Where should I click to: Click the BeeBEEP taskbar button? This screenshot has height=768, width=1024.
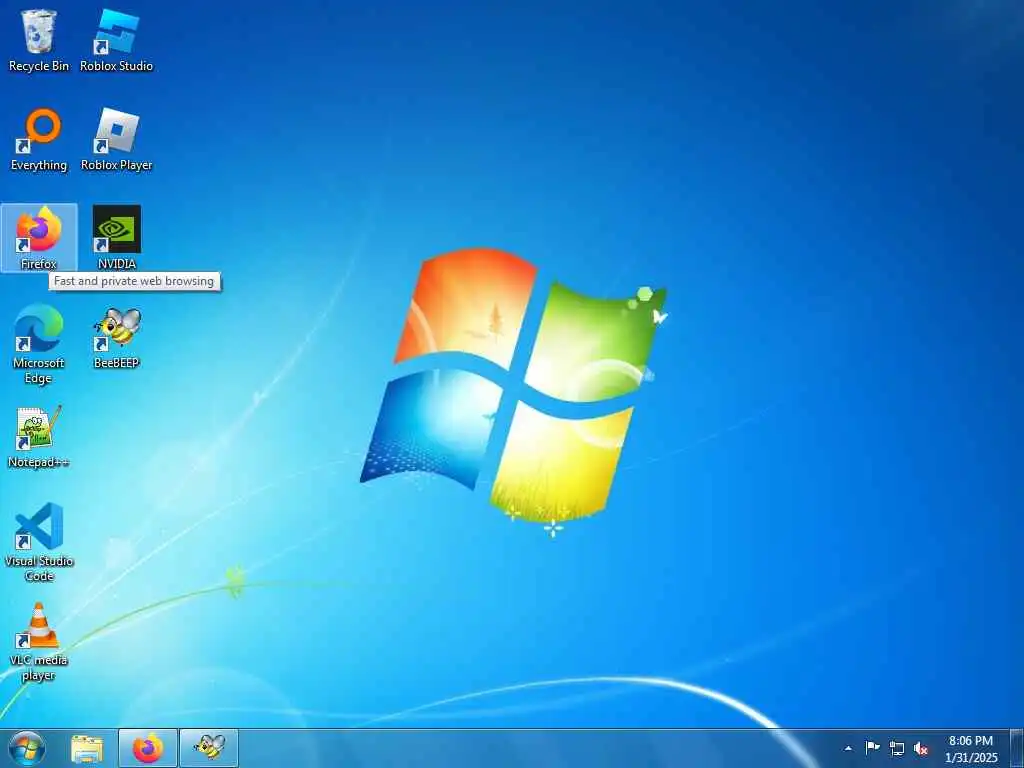point(209,748)
